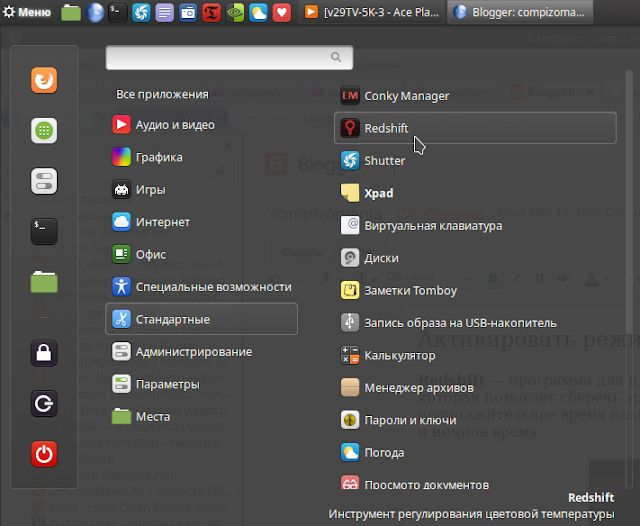Choose the Интернет category
Screen dimensions: 640x526
[202, 222]
